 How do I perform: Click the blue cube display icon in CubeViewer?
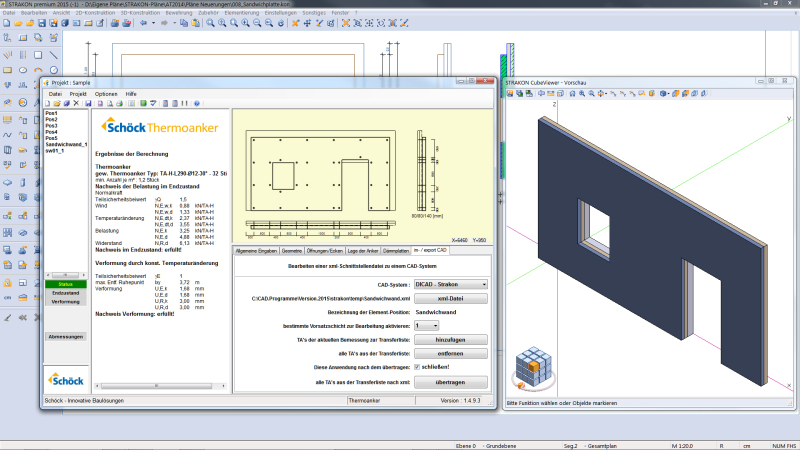[663, 93]
